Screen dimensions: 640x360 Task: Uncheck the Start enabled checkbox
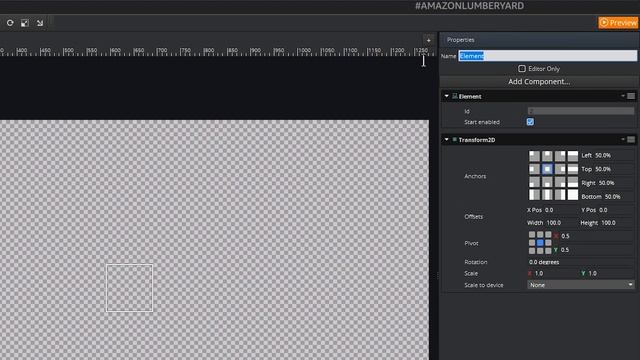530,122
